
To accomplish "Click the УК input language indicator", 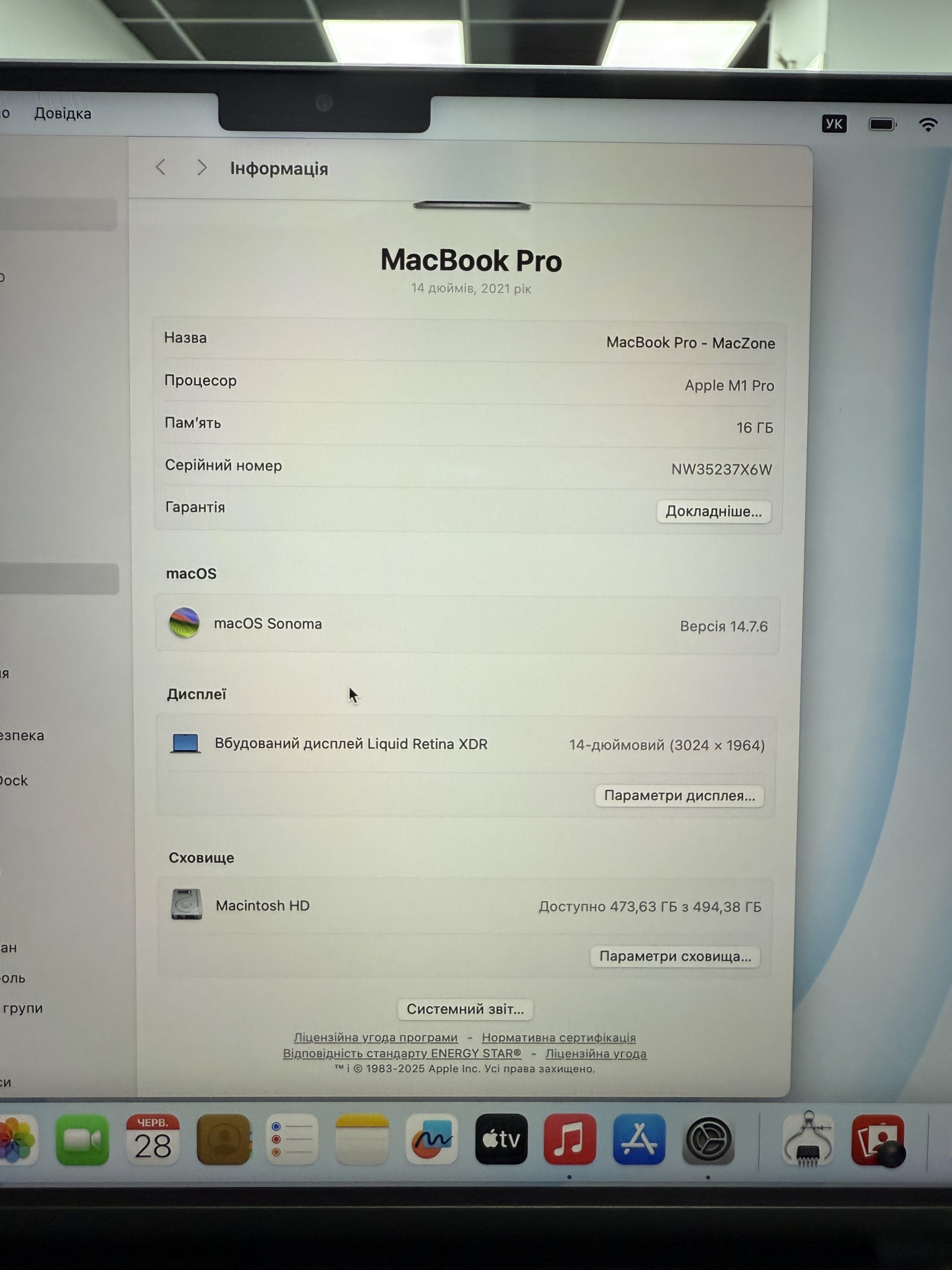I will (x=834, y=124).
